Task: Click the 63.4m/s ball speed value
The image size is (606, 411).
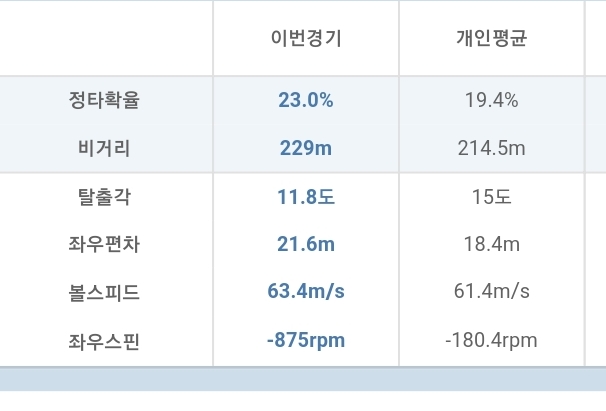Action: click(x=306, y=292)
